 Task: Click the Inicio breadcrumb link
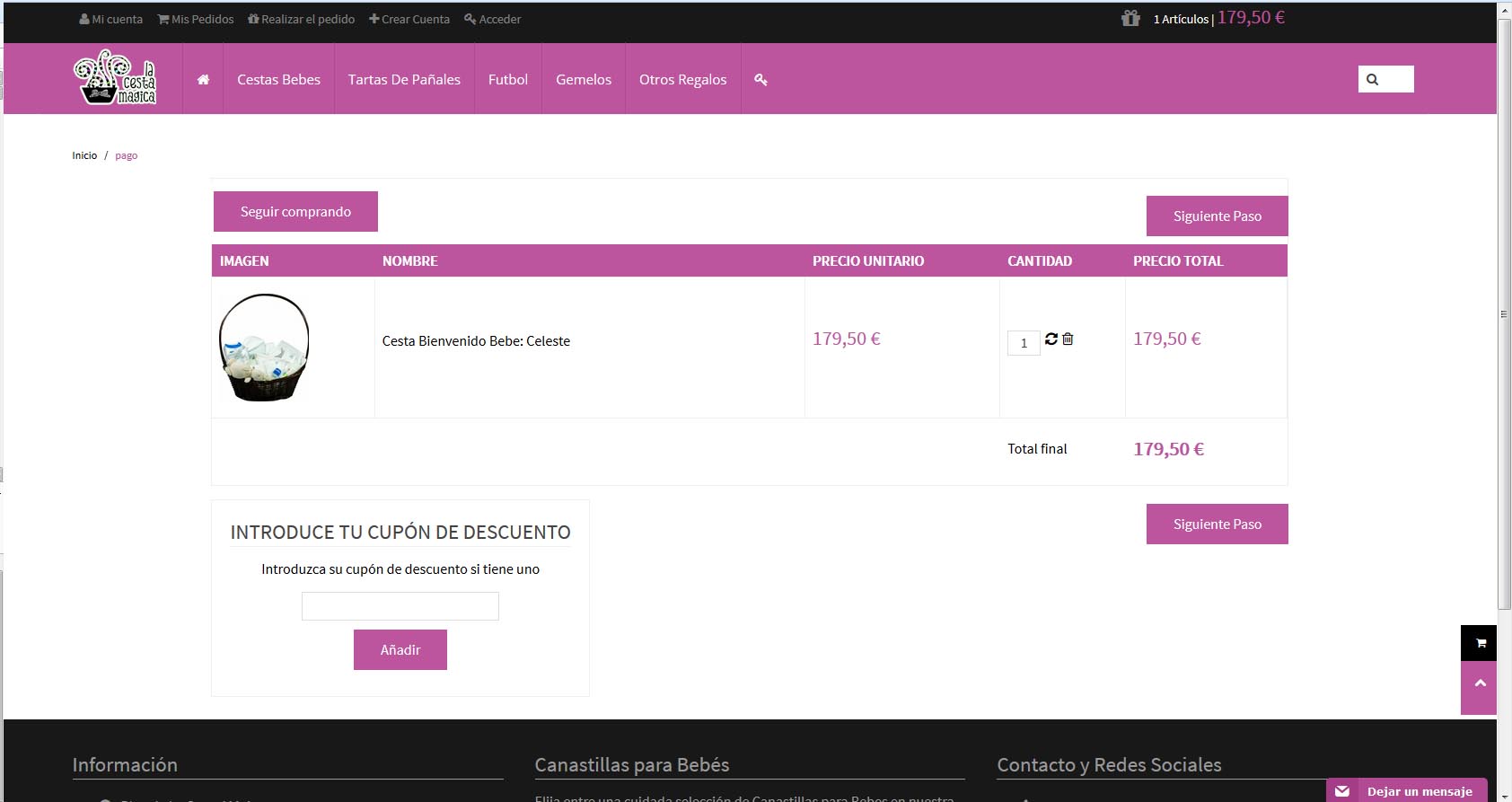pos(84,155)
